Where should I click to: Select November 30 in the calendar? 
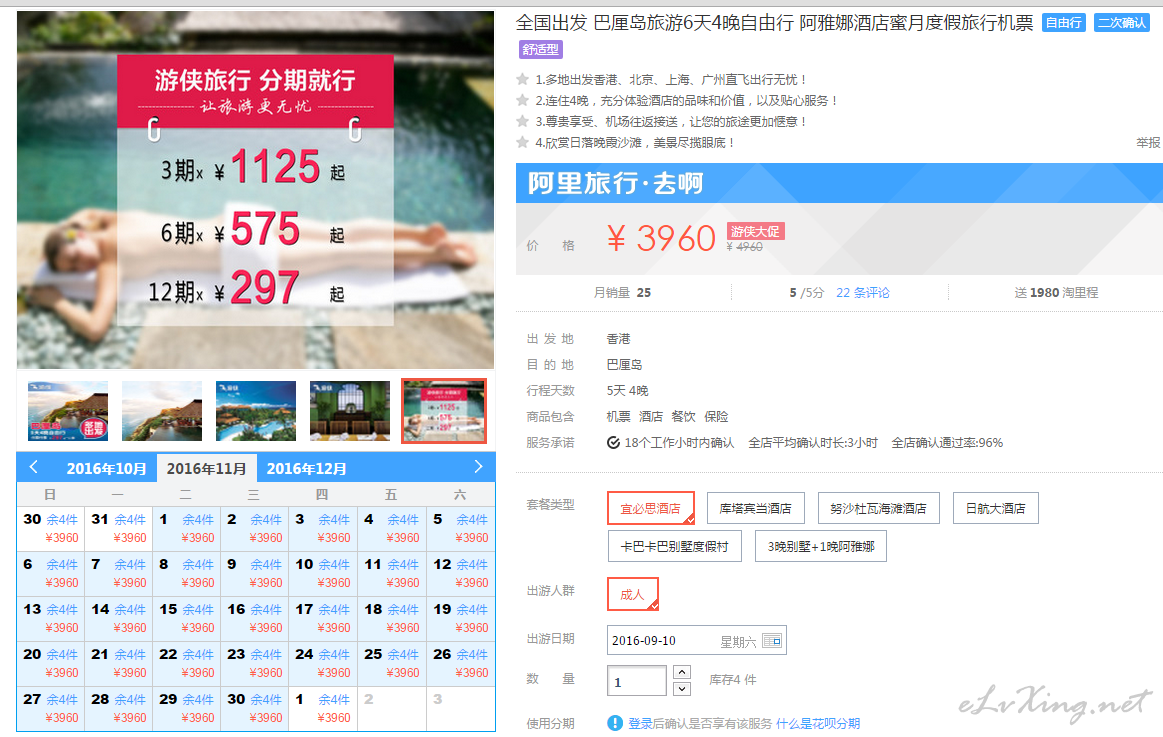pyautogui.click(x=254, y=708)
